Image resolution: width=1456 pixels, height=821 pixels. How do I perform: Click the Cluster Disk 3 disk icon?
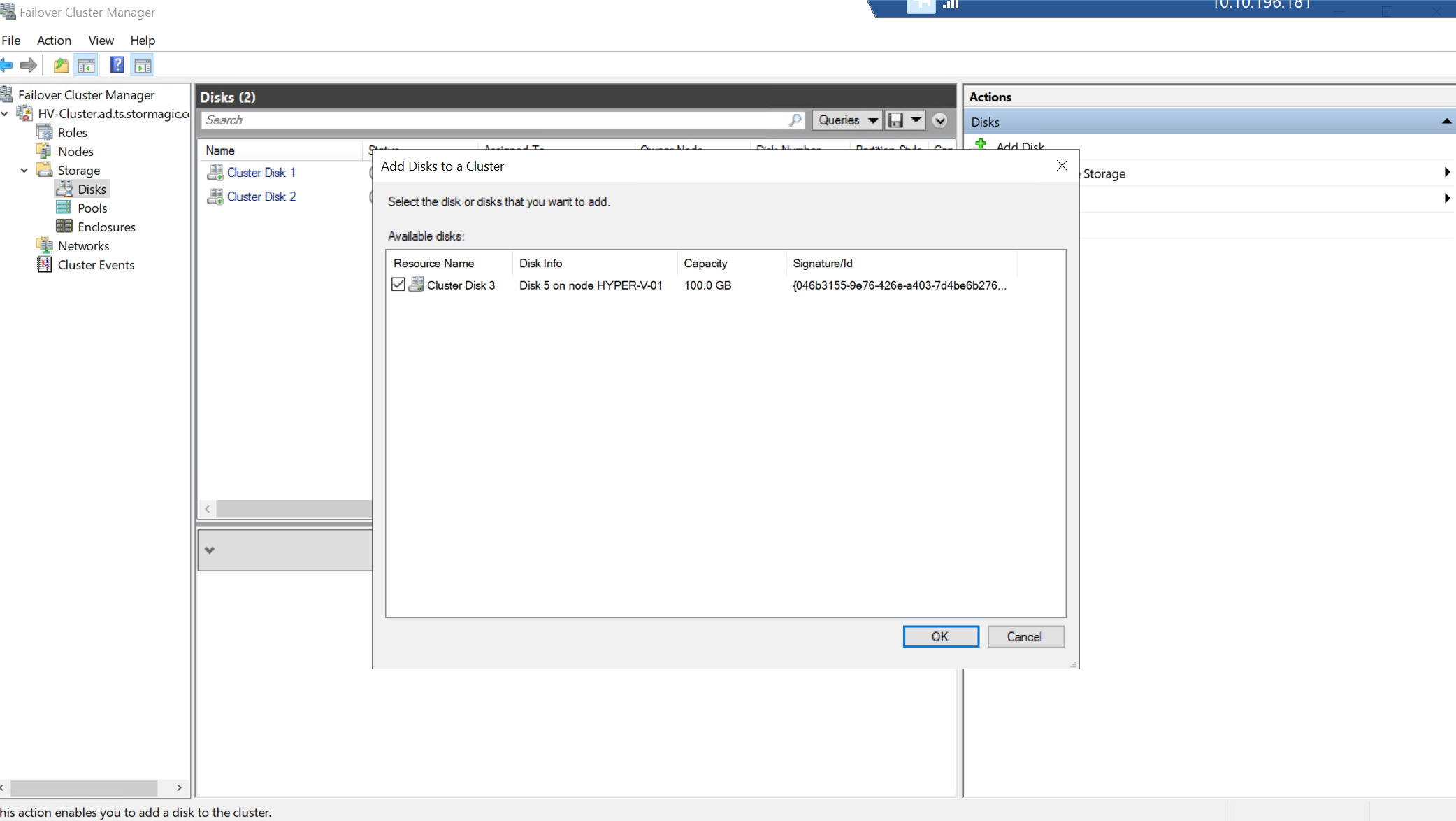coord(416,285)
